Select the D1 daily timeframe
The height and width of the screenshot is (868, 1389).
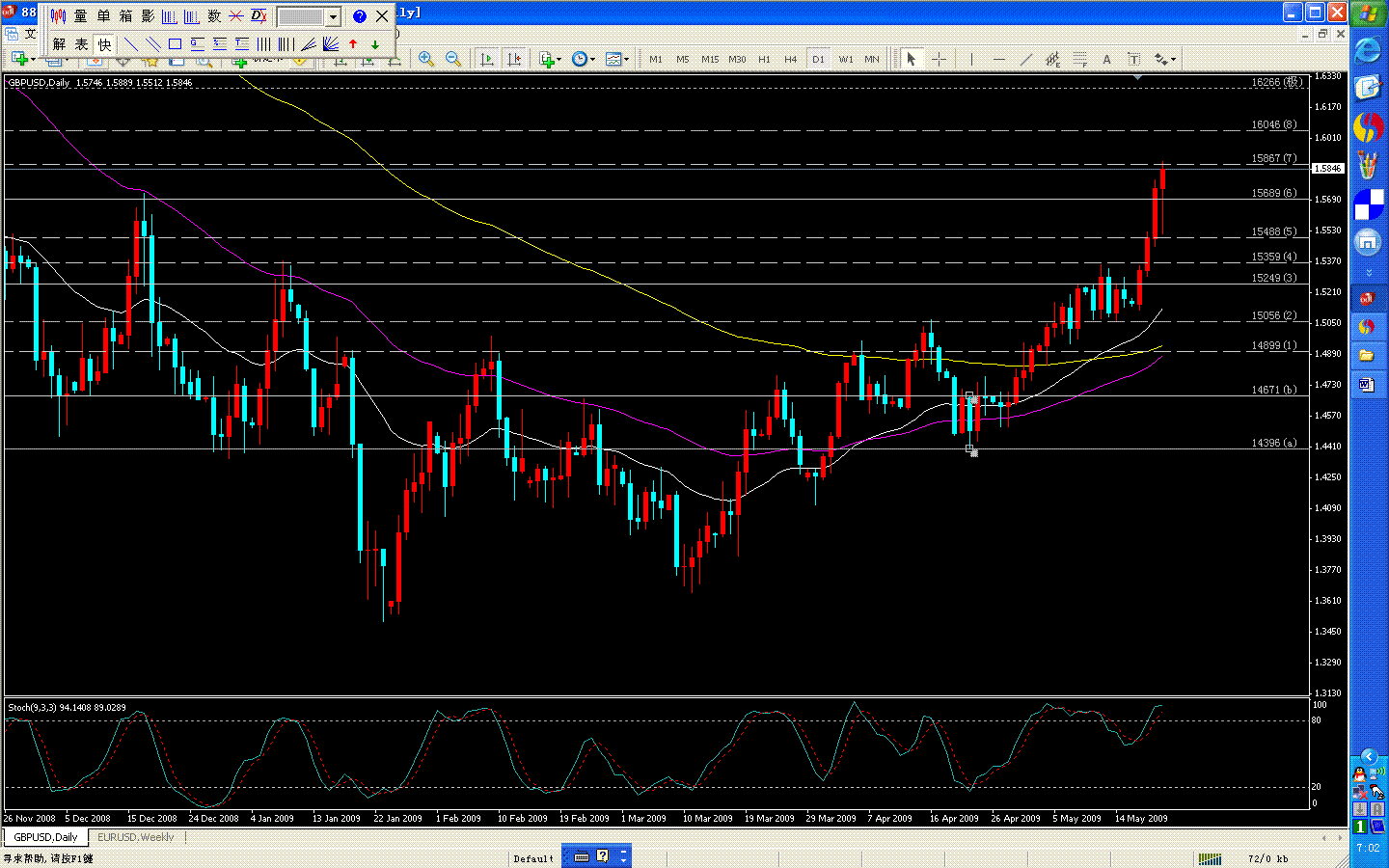coord(818,60)
